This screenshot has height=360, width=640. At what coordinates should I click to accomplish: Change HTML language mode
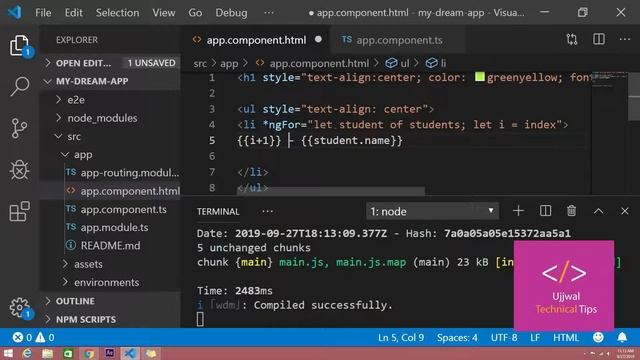[566, 338]
